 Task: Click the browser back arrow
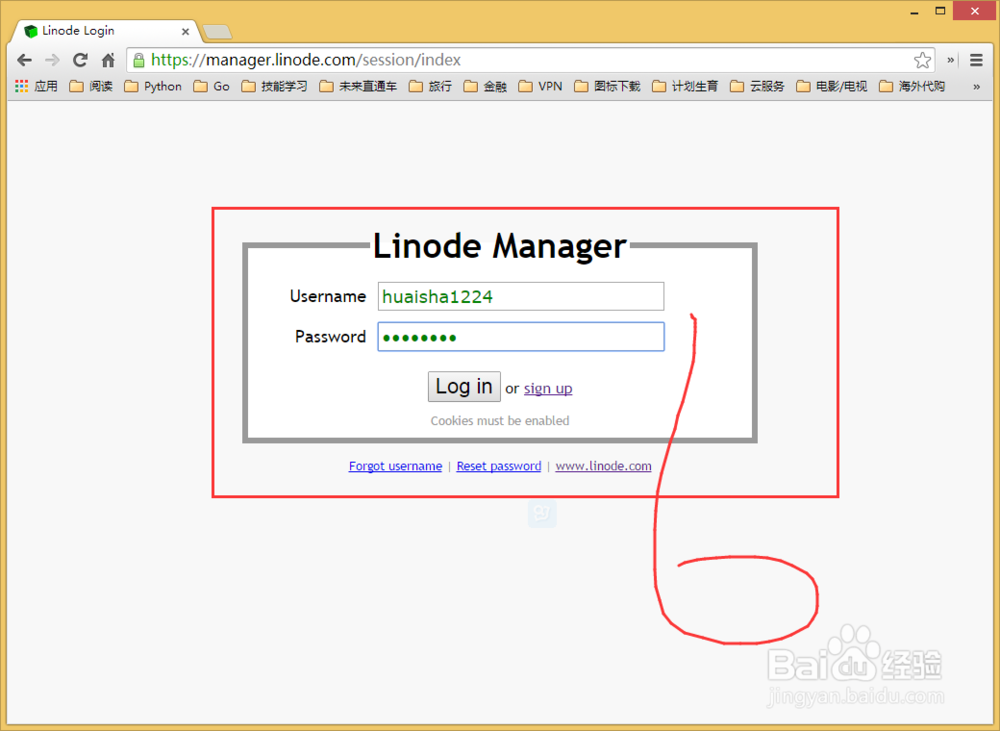pyautogui.click(x=24, y=60)
